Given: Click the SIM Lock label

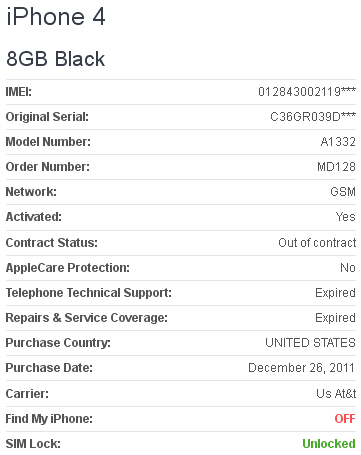Looking at the screenshot, I should (x=33, y=444).
